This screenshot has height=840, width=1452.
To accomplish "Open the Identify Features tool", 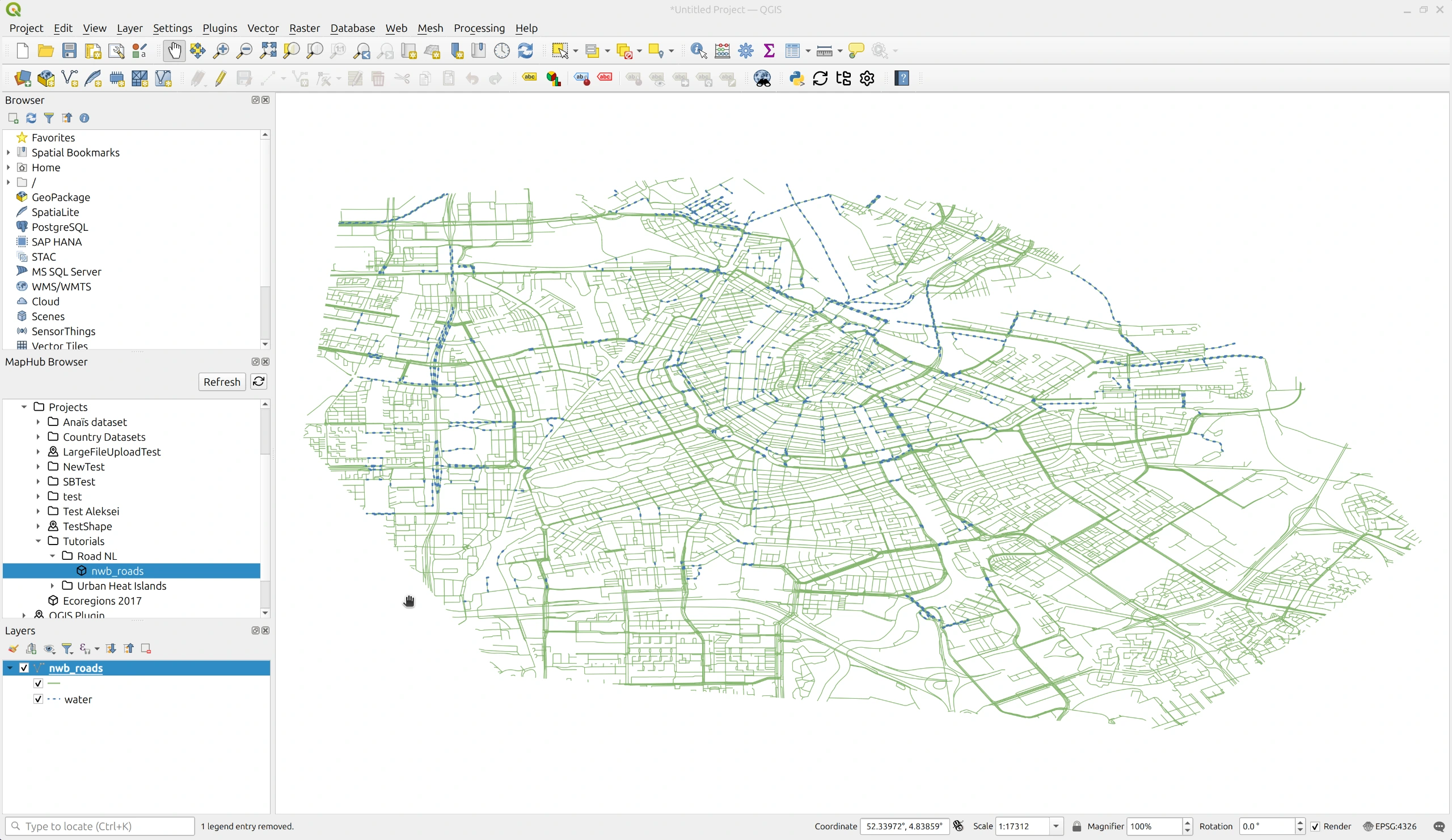I will point(697,50).
